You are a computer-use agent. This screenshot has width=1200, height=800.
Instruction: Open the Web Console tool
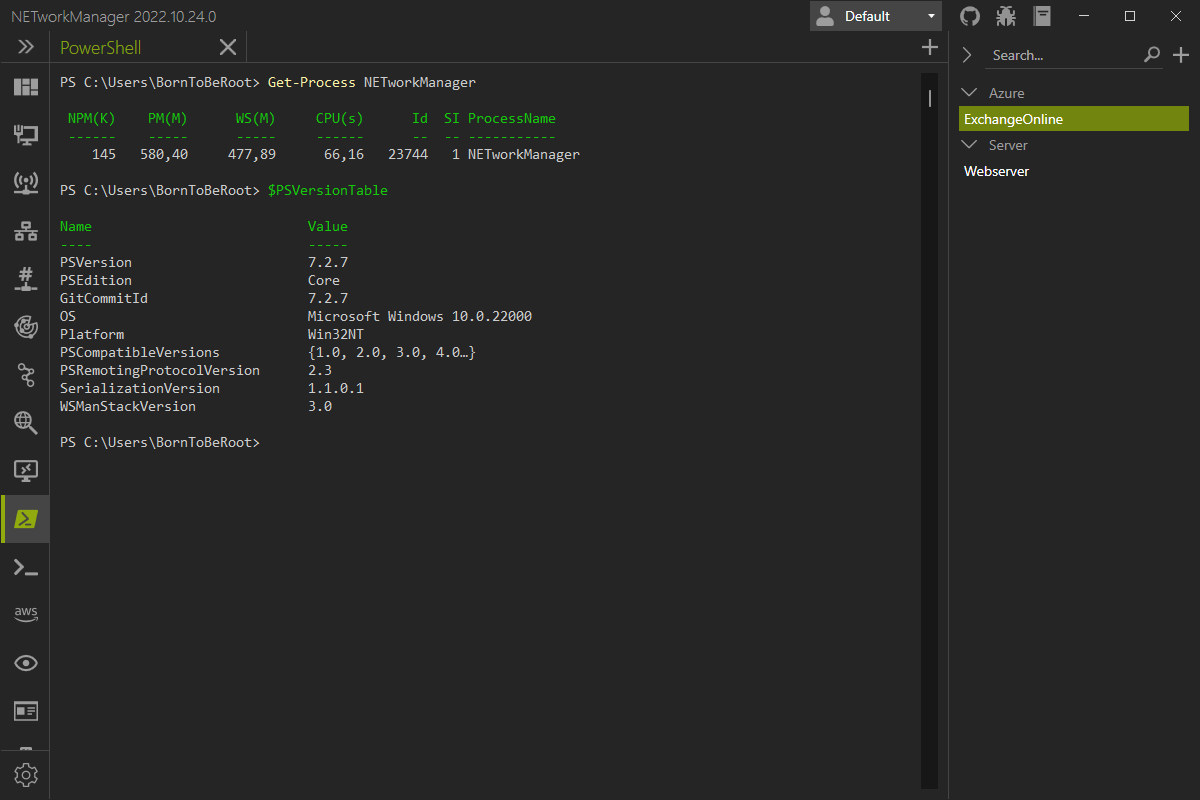click(25, 711)
